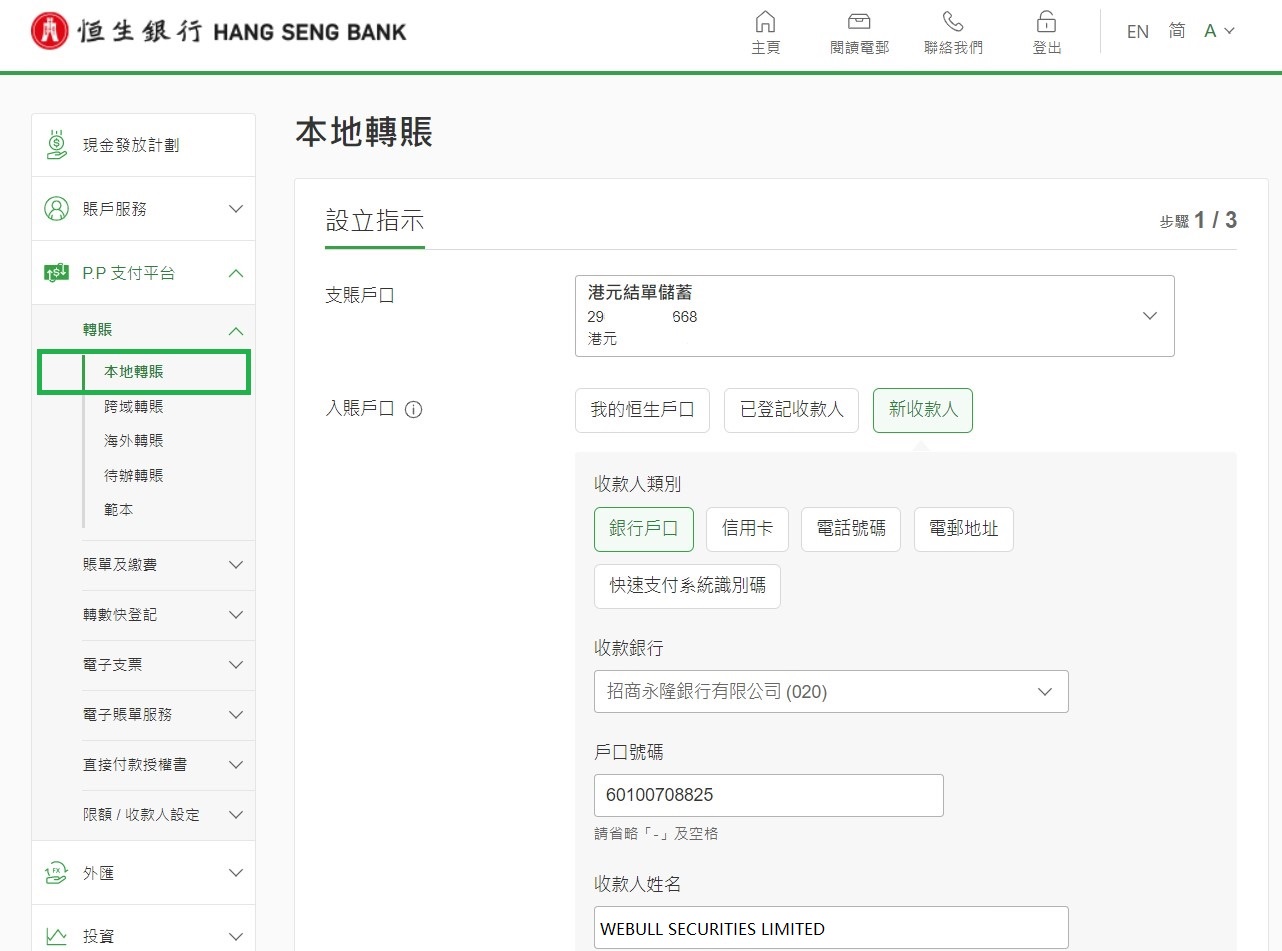The height and width of the screenshot is (951, 1282).
Task: Choose 信用卡 payee type
Action: (x=747, y=529)
